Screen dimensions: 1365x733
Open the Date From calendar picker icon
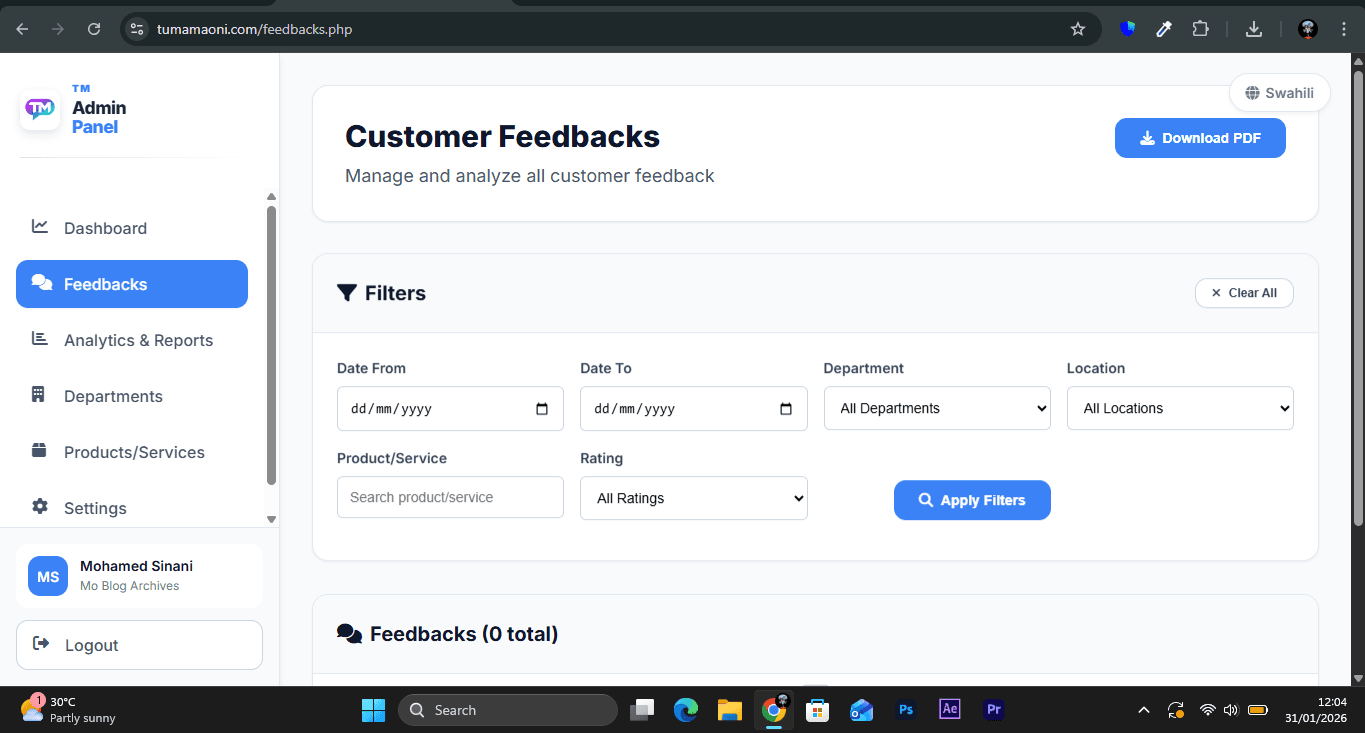tap(541, 408)
